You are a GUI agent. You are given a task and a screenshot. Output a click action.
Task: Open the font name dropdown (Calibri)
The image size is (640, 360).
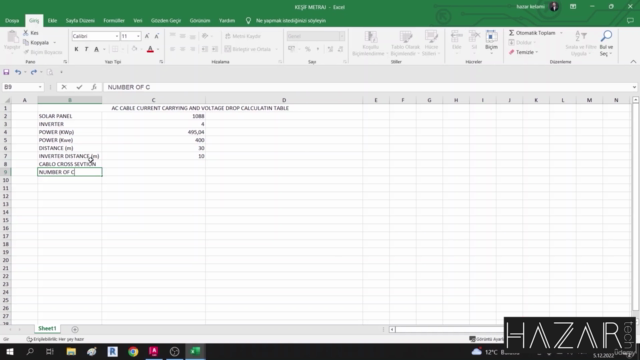pos(117,36)
